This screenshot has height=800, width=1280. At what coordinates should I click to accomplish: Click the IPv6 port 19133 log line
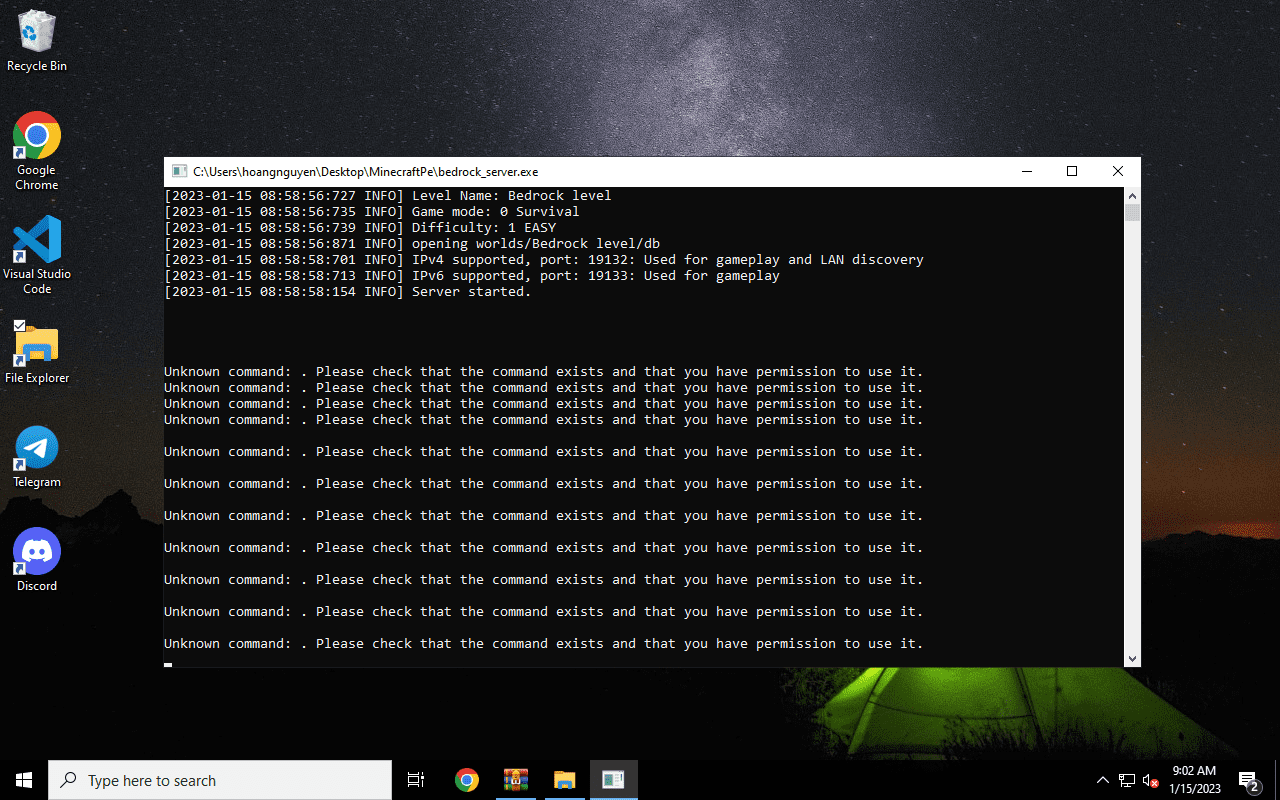point(472,276)
